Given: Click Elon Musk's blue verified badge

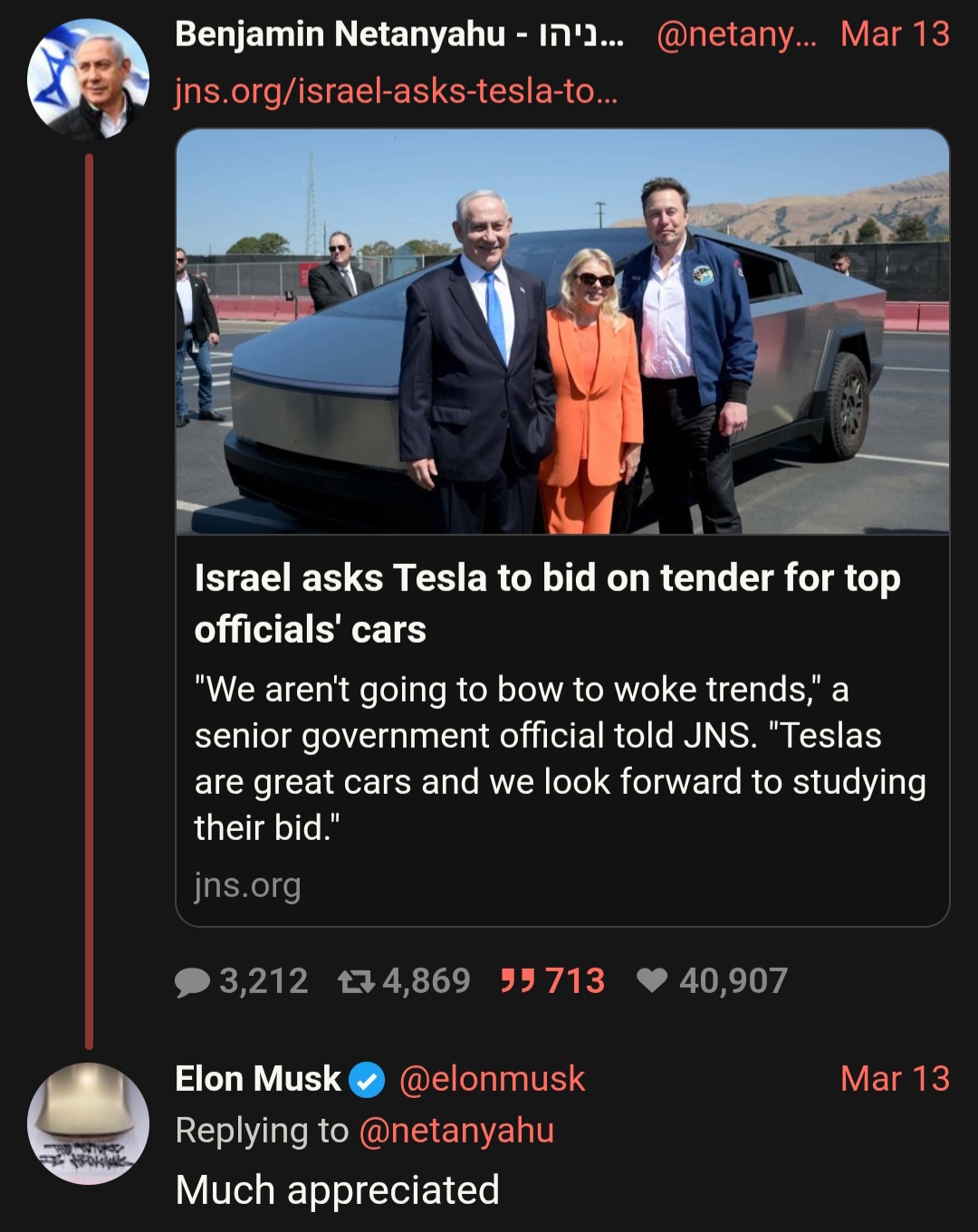Looking at the screenshot, I should pyautogui.click(x=367, y=1080).
